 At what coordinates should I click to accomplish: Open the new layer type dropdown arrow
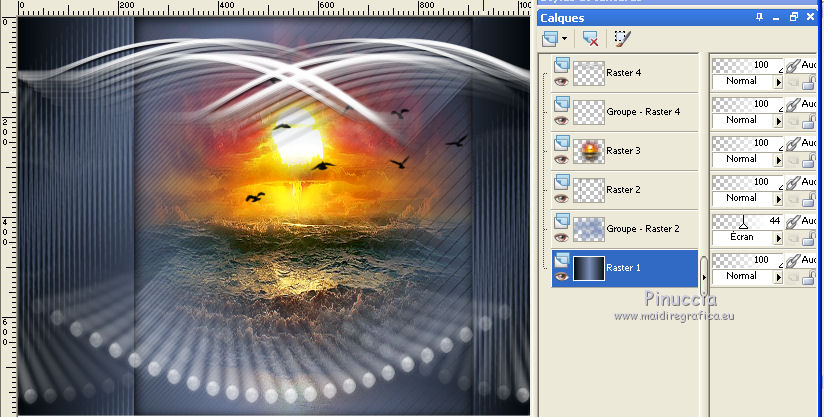click(x=565, y=38)
